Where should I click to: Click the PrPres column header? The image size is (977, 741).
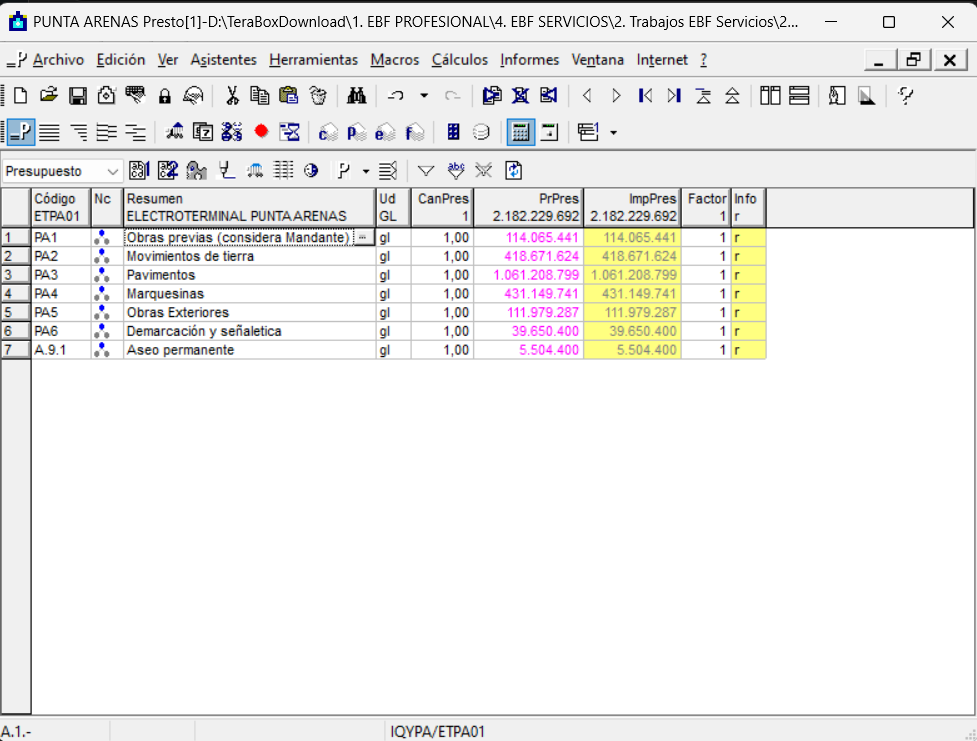tap(528, 208)
